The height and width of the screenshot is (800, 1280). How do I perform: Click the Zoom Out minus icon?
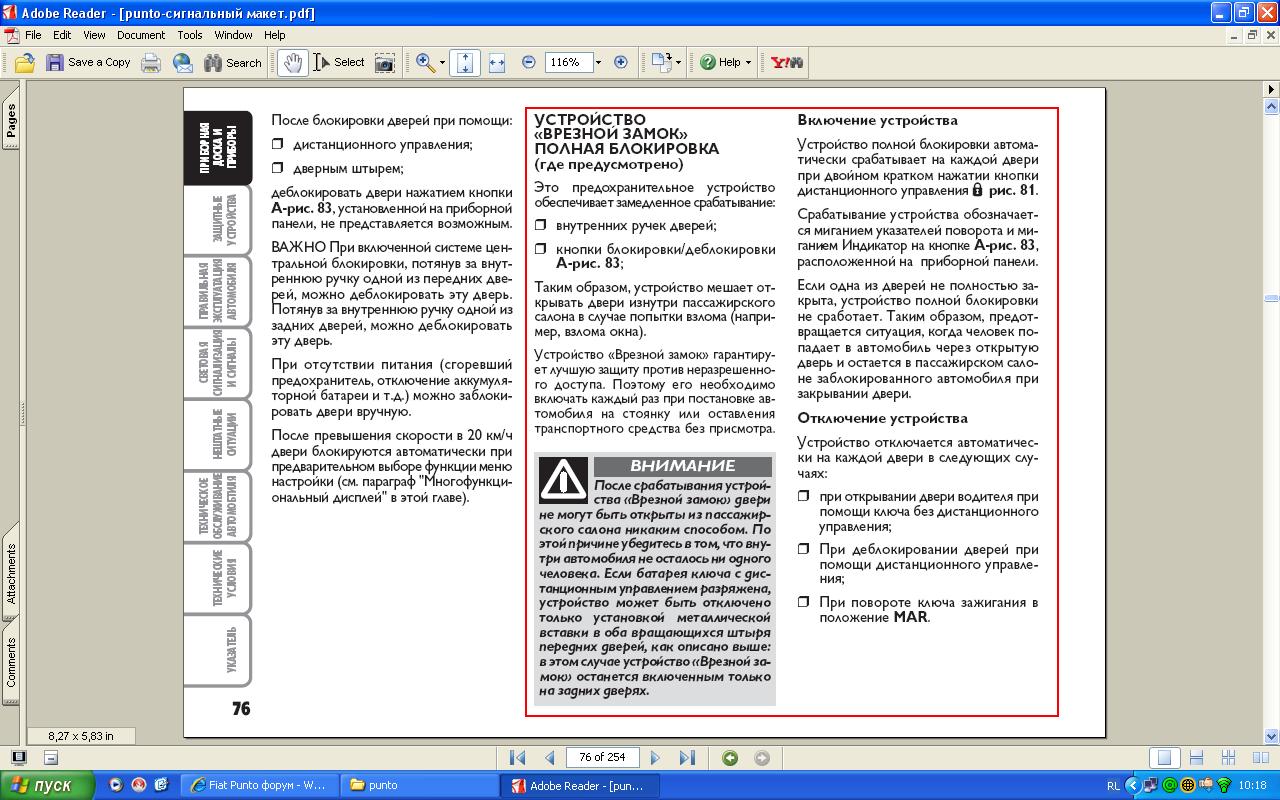click(x=528, y=62)
